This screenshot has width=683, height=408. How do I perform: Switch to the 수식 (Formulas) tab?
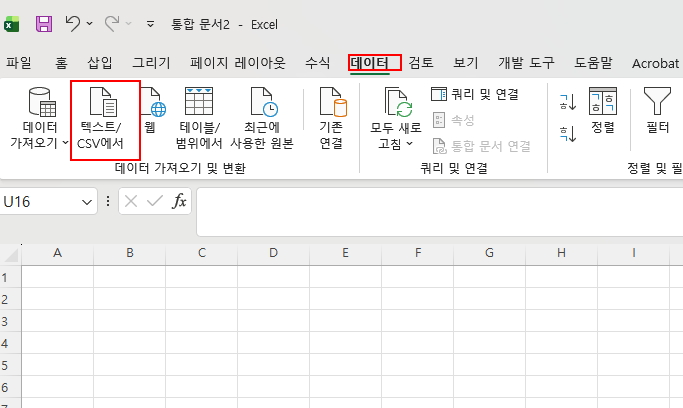coord(317,63)
